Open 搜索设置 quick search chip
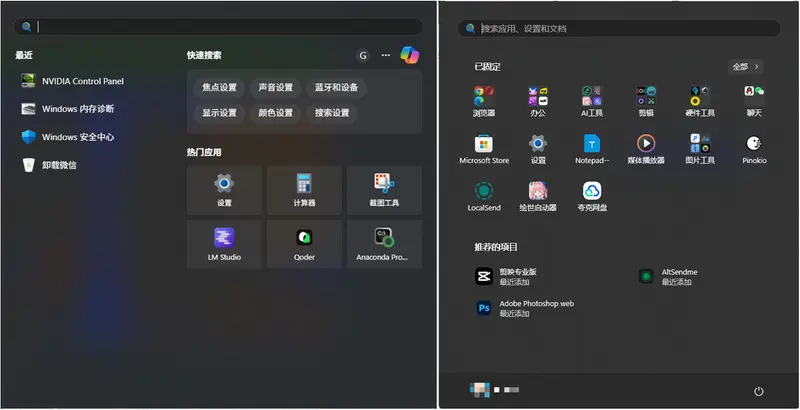 [332, 113]
